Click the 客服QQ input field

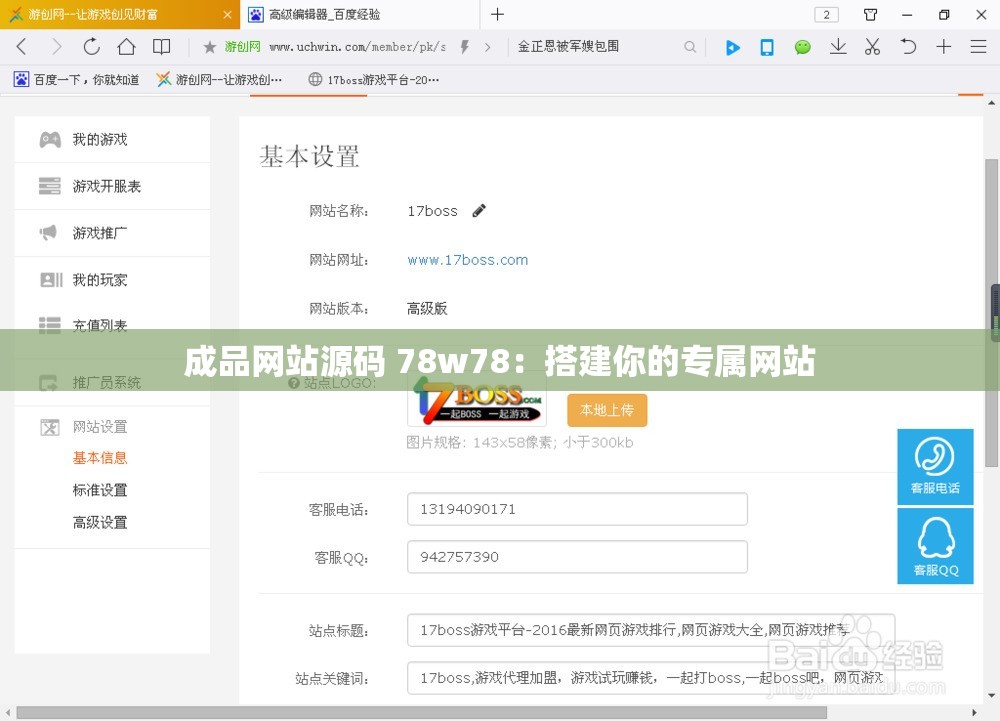pyautogui.click(x=577, y=557)
